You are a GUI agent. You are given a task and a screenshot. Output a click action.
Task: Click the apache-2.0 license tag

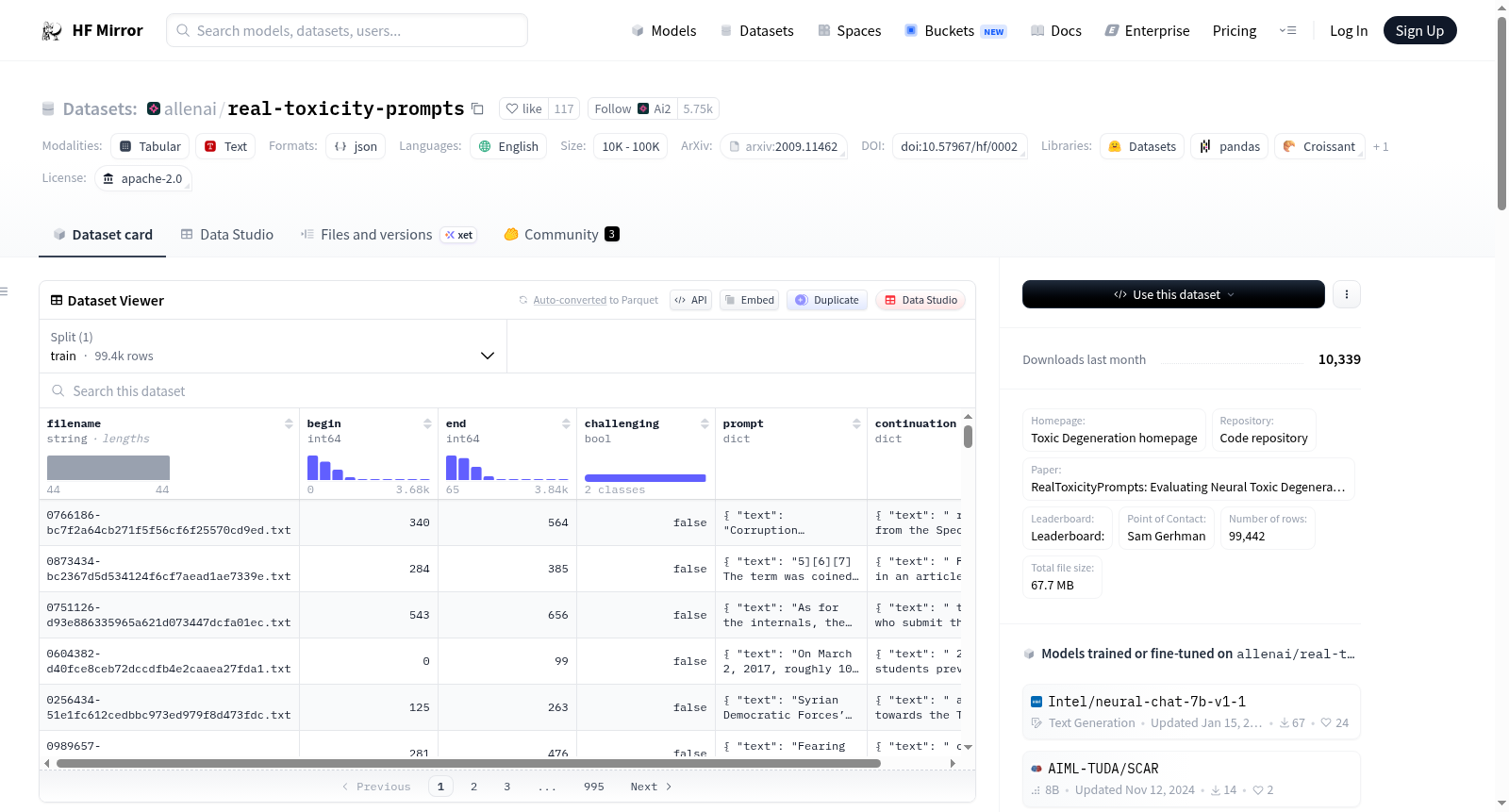(x=143, y=178)
